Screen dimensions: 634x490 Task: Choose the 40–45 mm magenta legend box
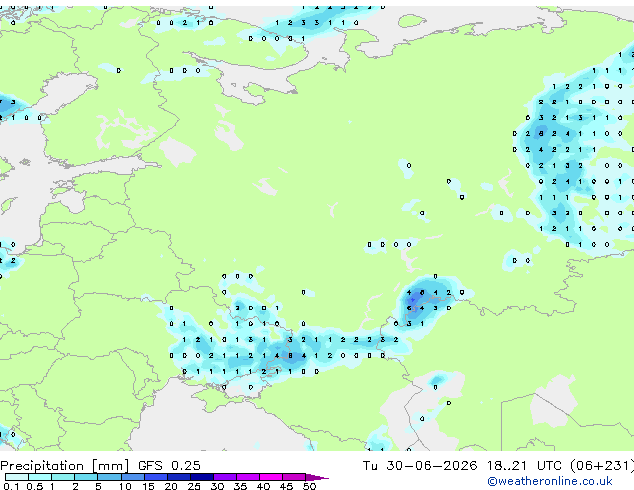pos(271,477)
